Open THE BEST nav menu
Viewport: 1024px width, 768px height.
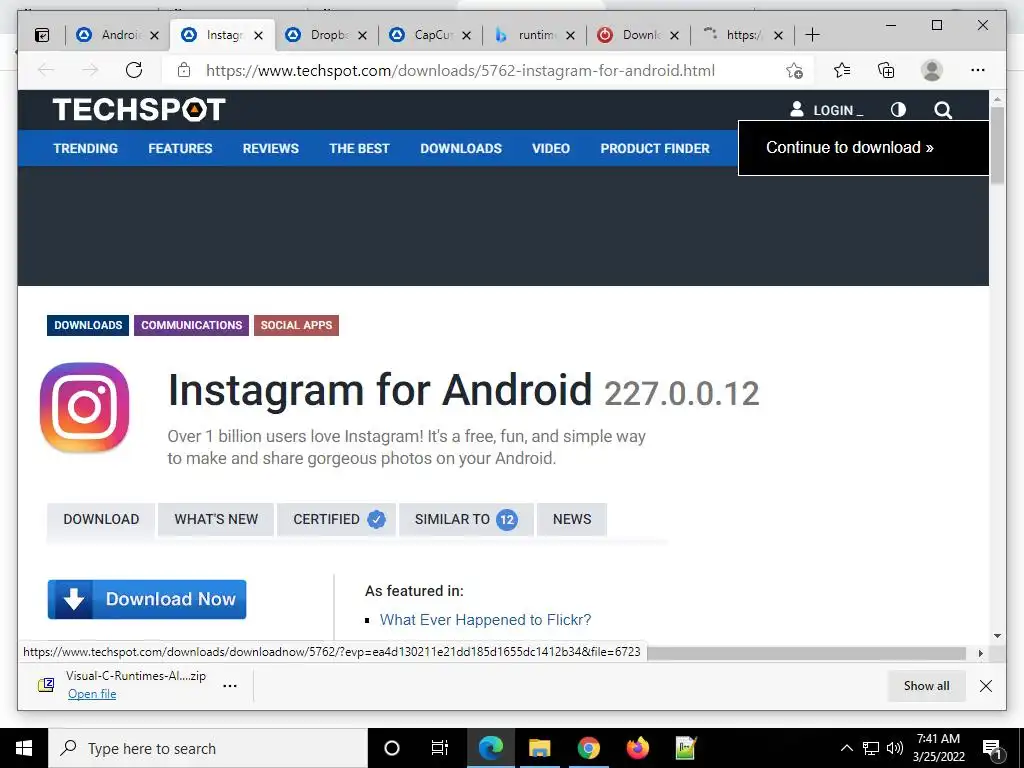coord(359,148)
